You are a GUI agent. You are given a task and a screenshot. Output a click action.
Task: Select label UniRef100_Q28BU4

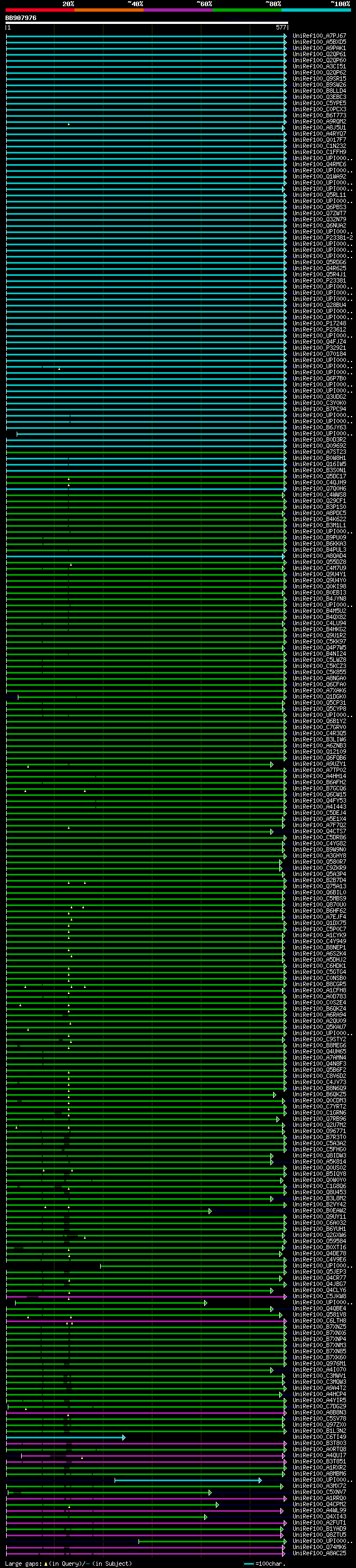319,305
